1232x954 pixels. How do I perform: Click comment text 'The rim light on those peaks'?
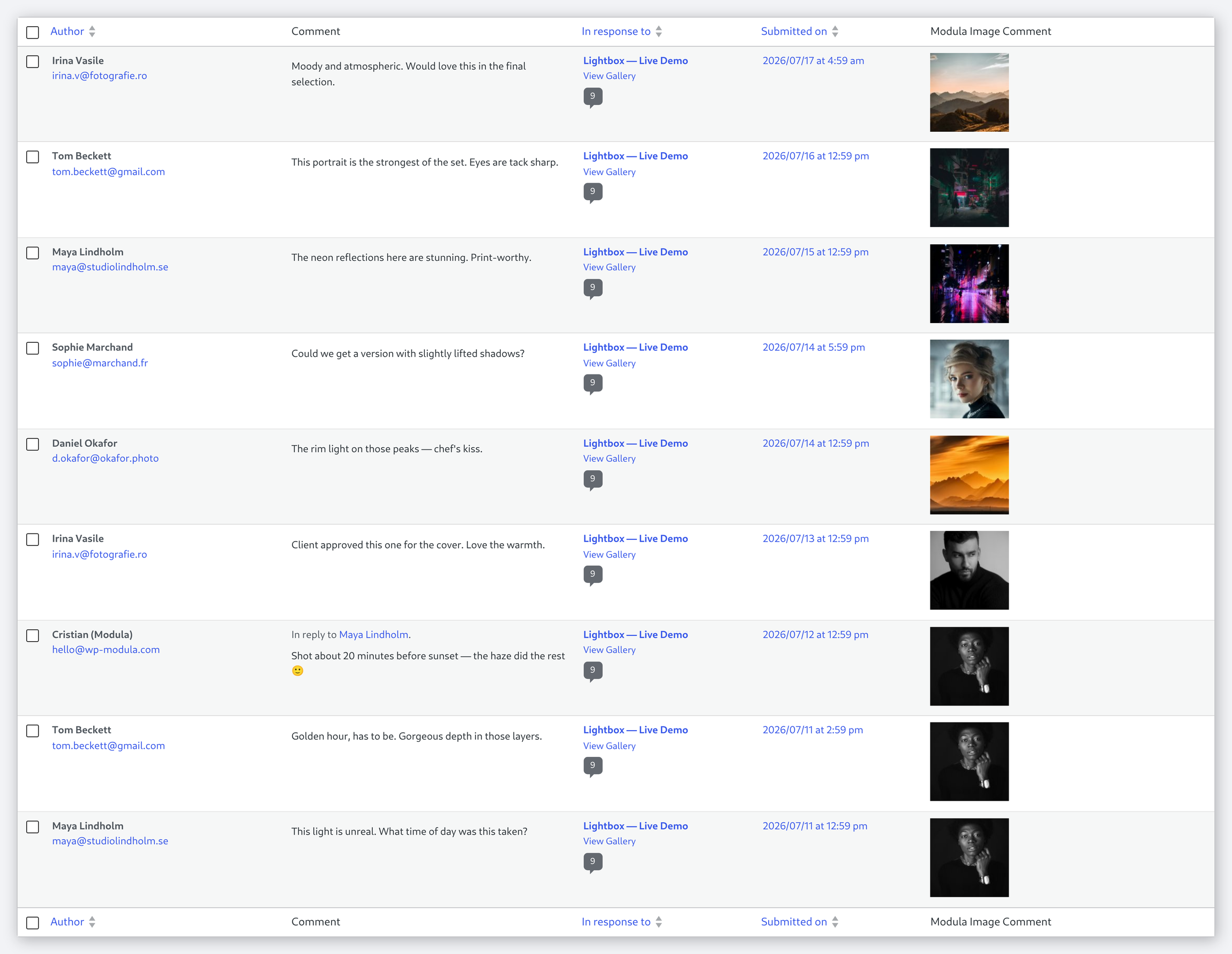click(355, 448)
